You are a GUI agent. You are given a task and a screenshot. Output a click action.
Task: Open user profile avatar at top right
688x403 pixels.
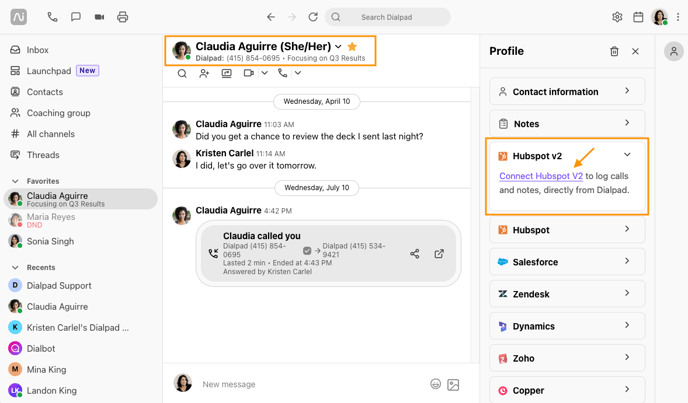(659, 17)
